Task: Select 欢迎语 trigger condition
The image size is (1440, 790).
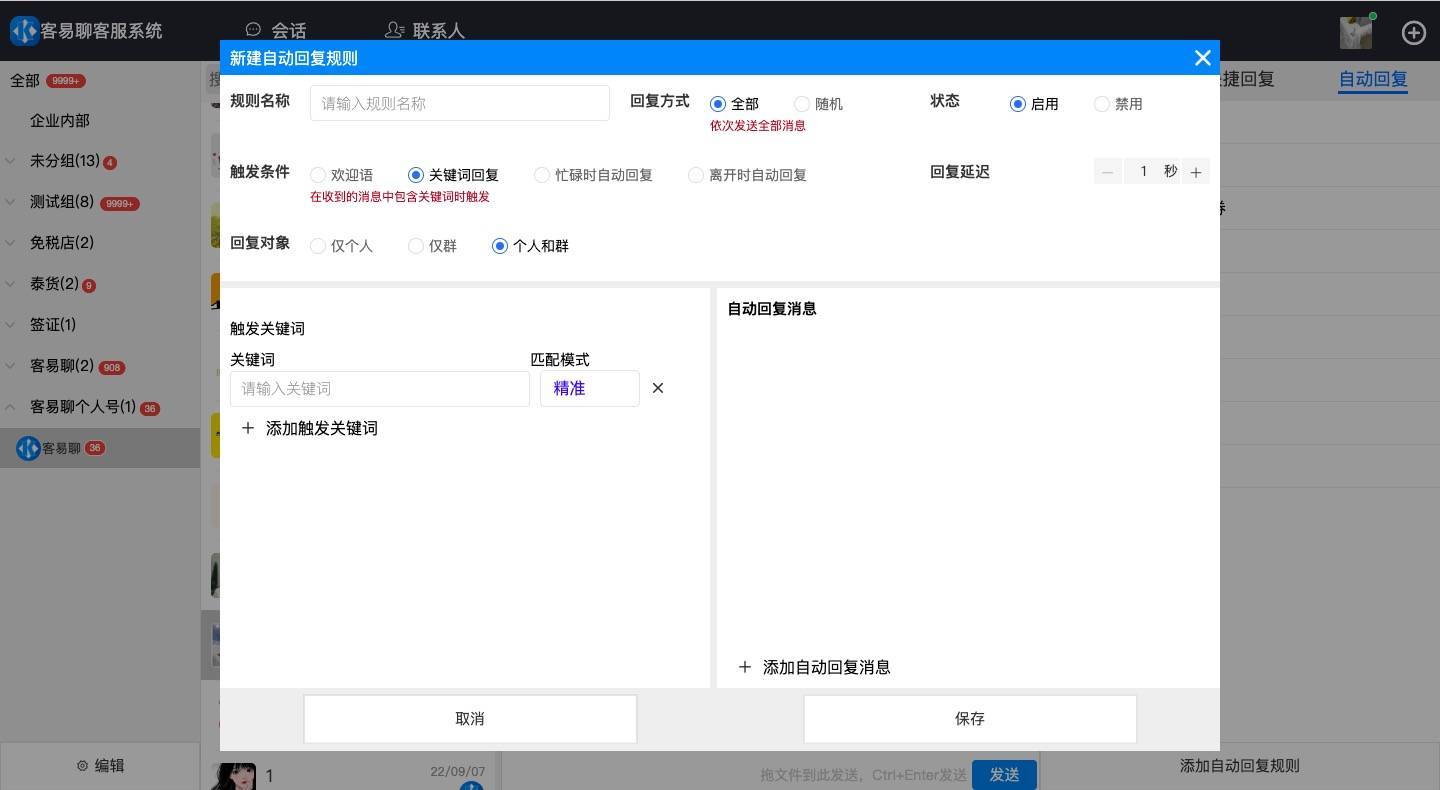Action: tap(317, 174)
